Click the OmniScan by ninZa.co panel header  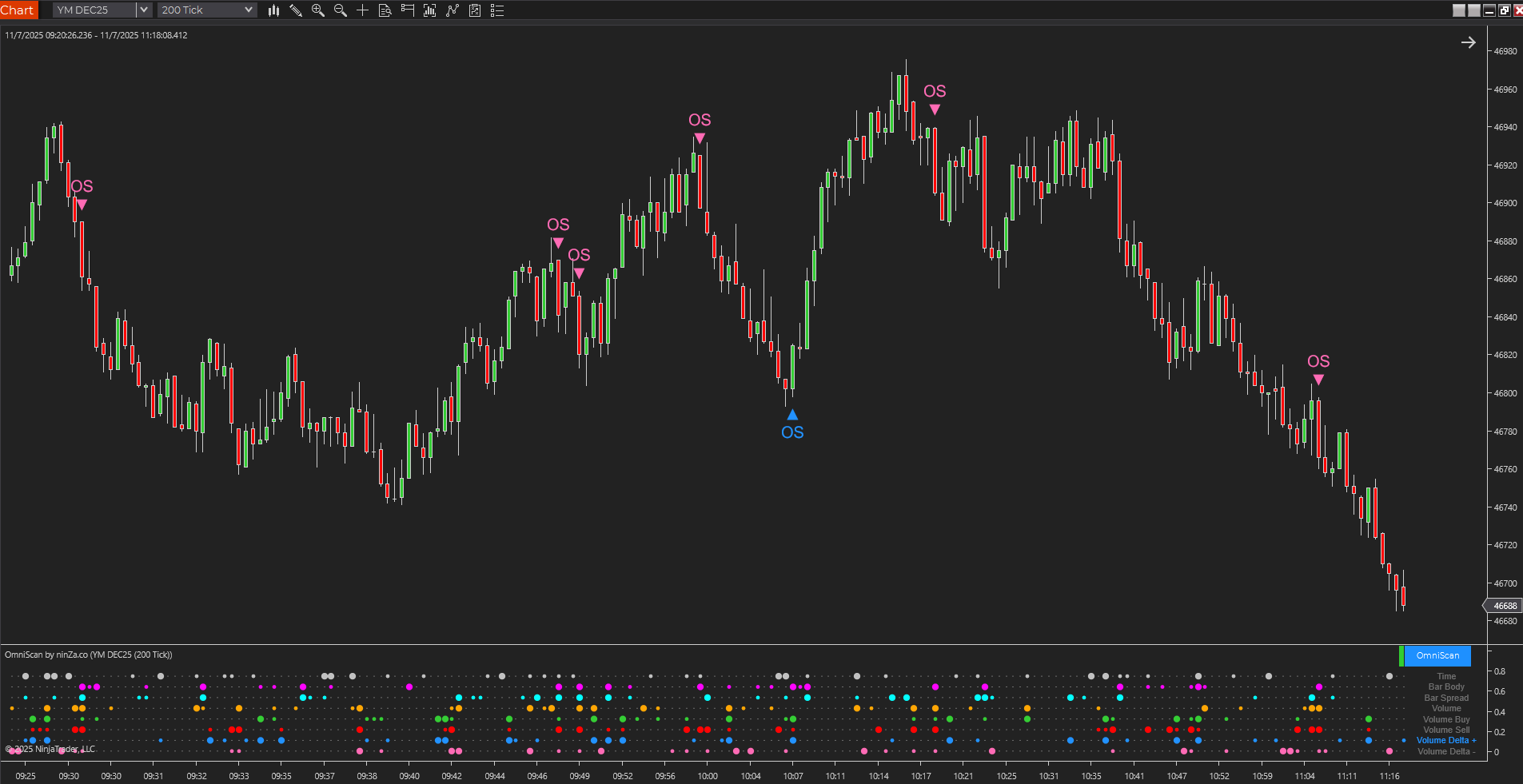coord(88,654)
